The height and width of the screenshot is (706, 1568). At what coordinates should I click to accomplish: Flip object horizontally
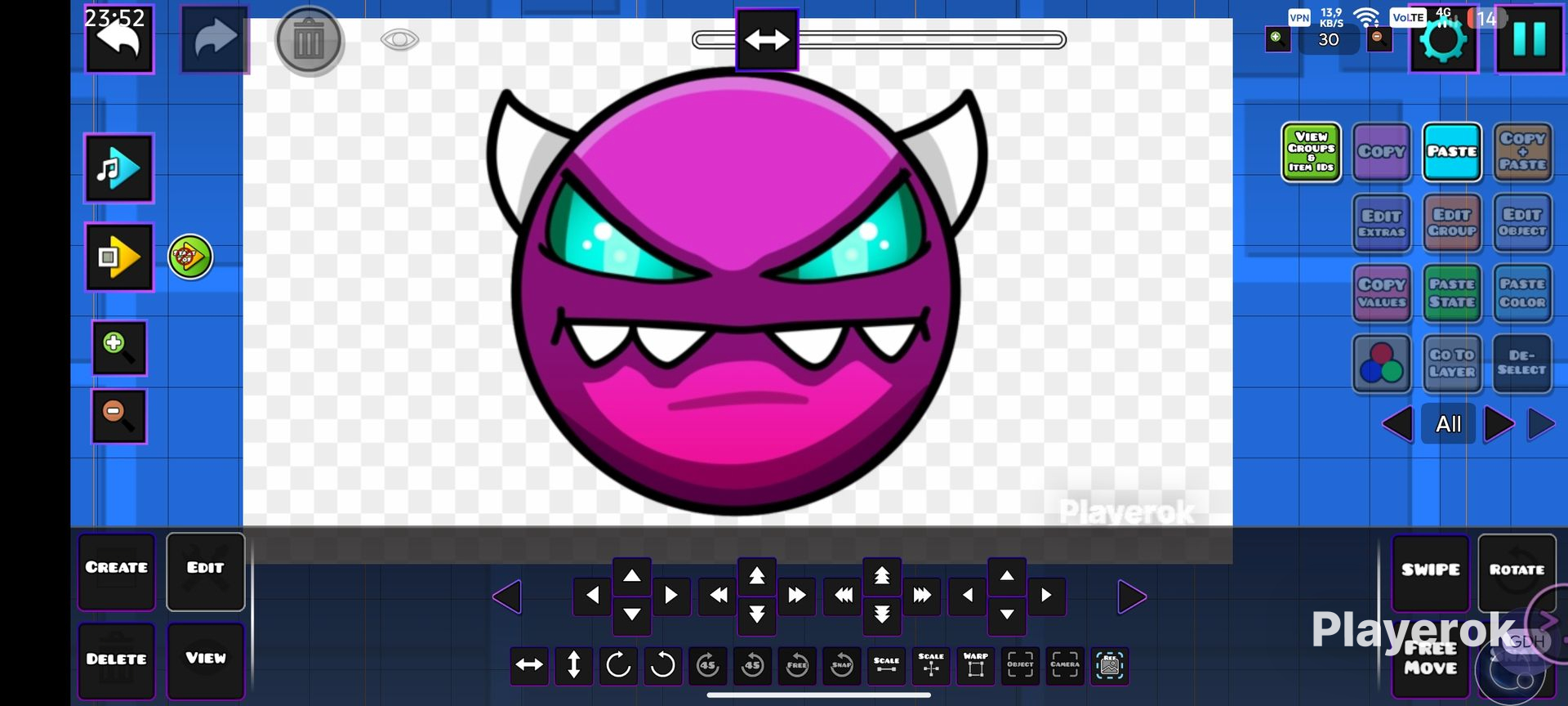point(529,665)
